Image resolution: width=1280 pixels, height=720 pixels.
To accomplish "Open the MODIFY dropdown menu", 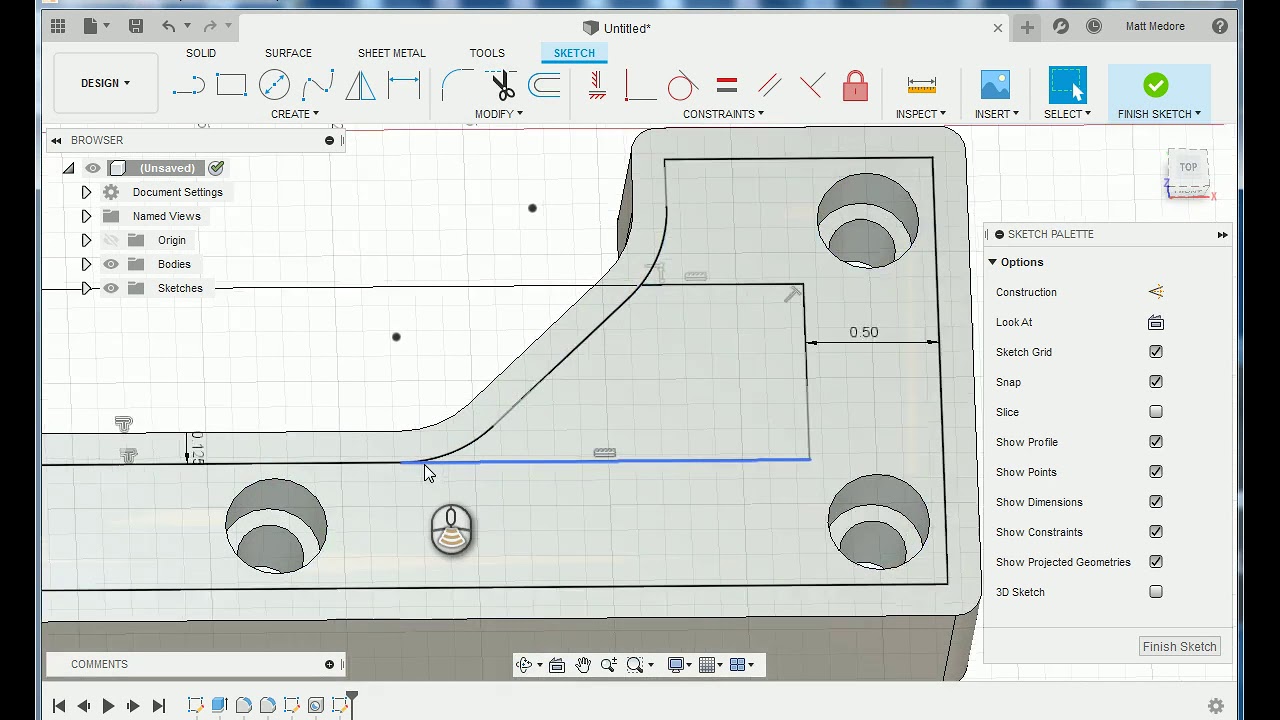I will click(499, 114).
